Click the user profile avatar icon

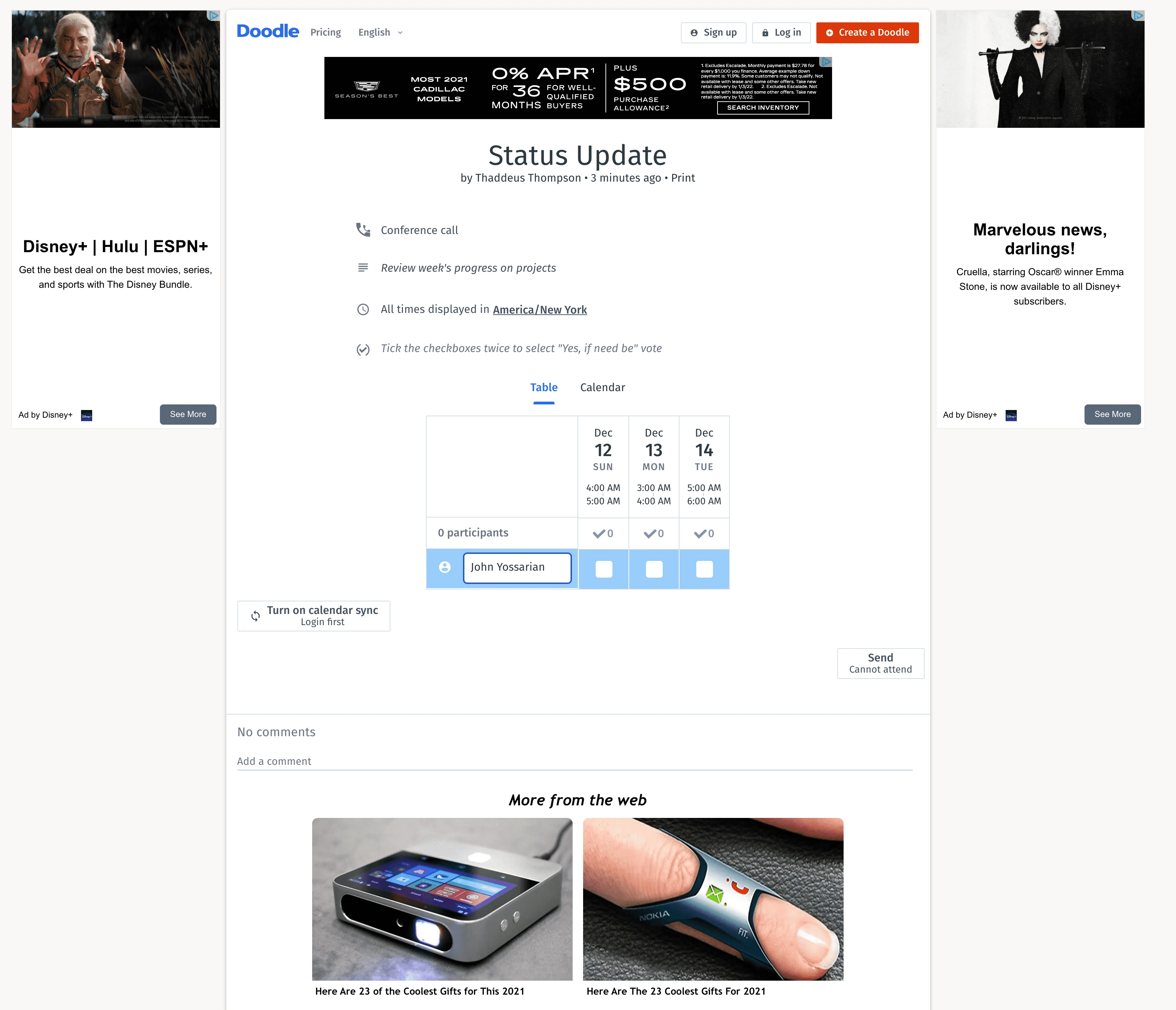445,568
